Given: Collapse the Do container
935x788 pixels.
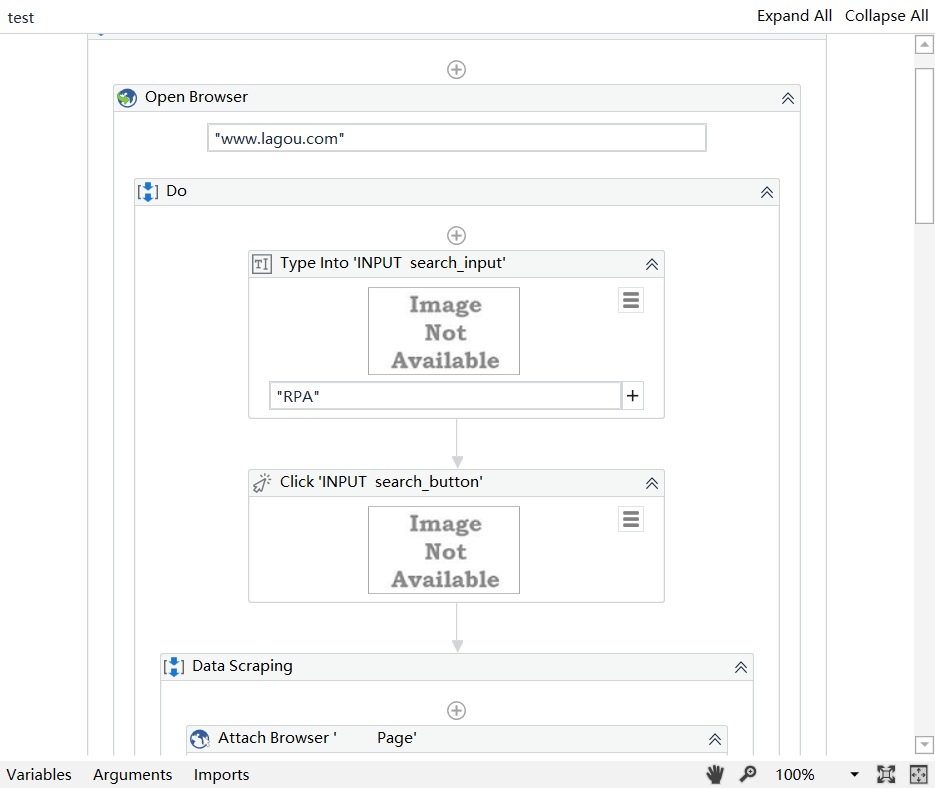Looking at the screenshot, I should (766, 191).
